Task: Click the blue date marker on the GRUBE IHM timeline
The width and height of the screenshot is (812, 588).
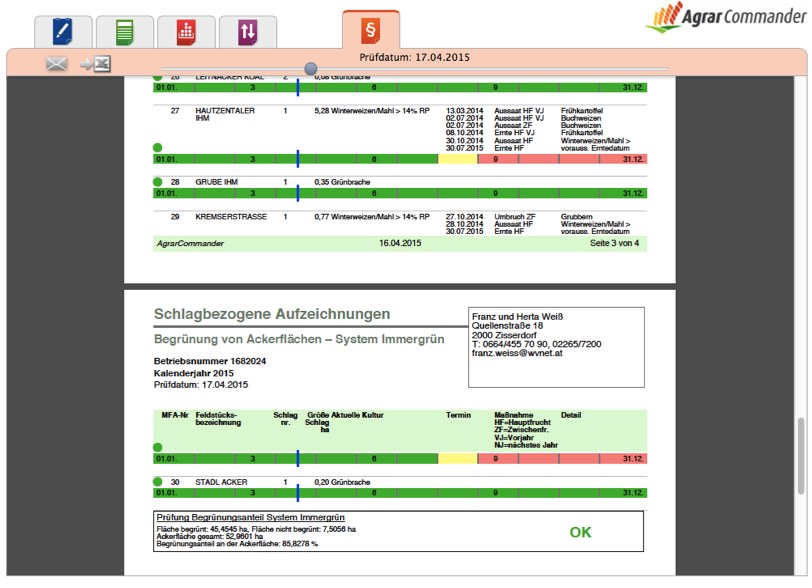Action: click(x=298, y=193)
